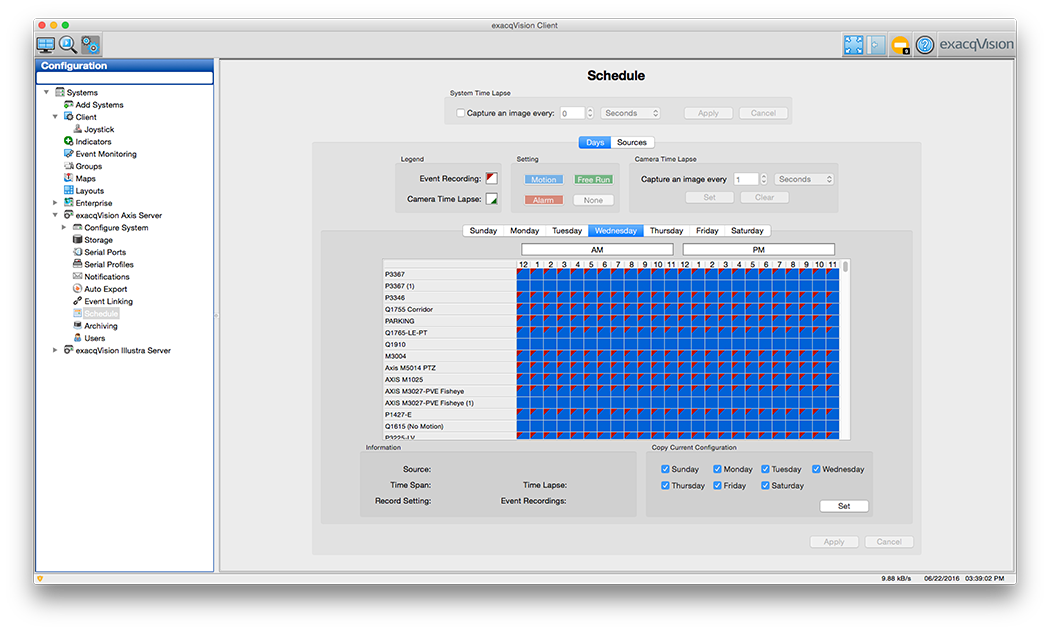Open the Live view monitor icon
The width and height of the screenshot is (1050, 631).
click(46, 44)
